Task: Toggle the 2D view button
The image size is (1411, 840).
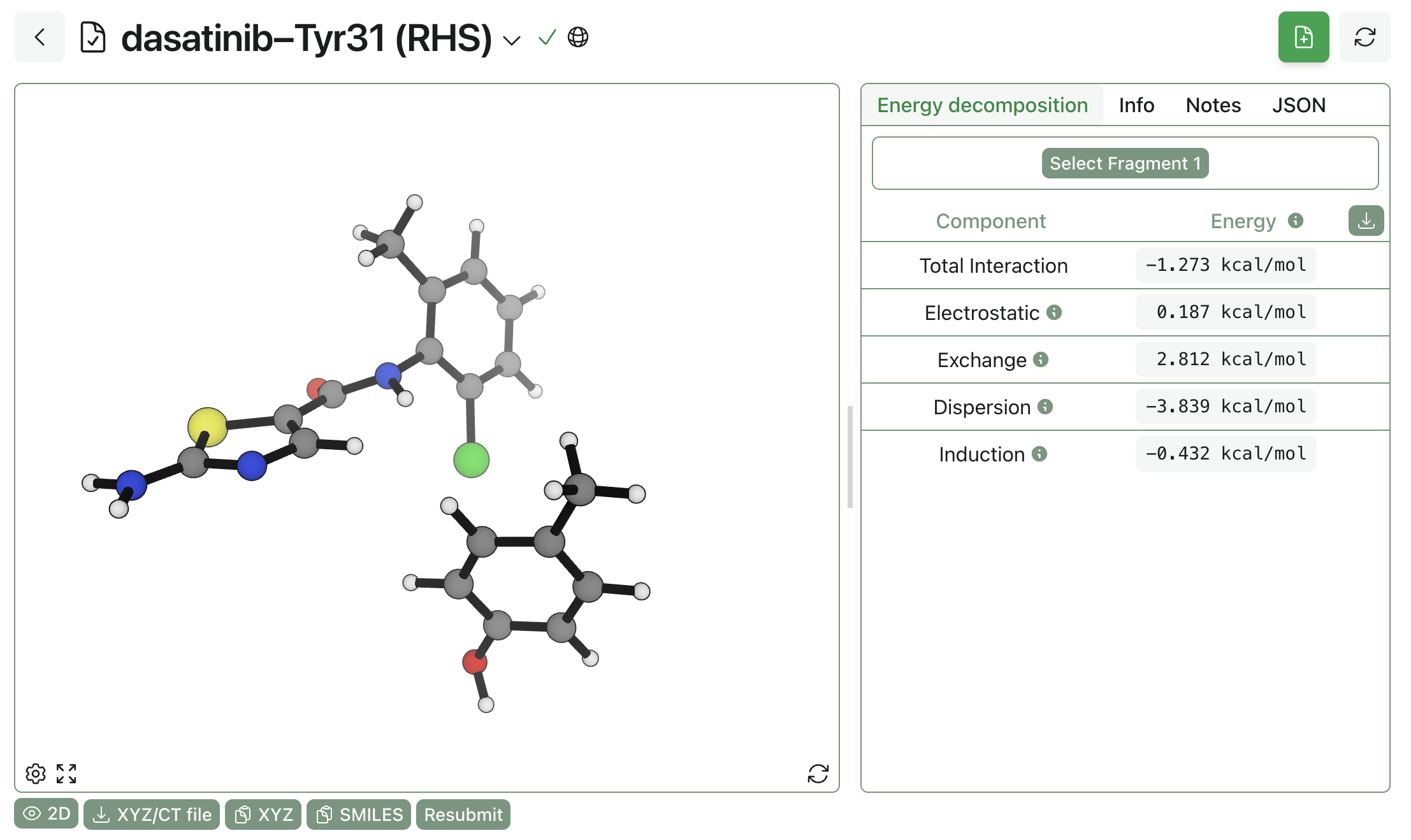Action: [x=46, y=814]
